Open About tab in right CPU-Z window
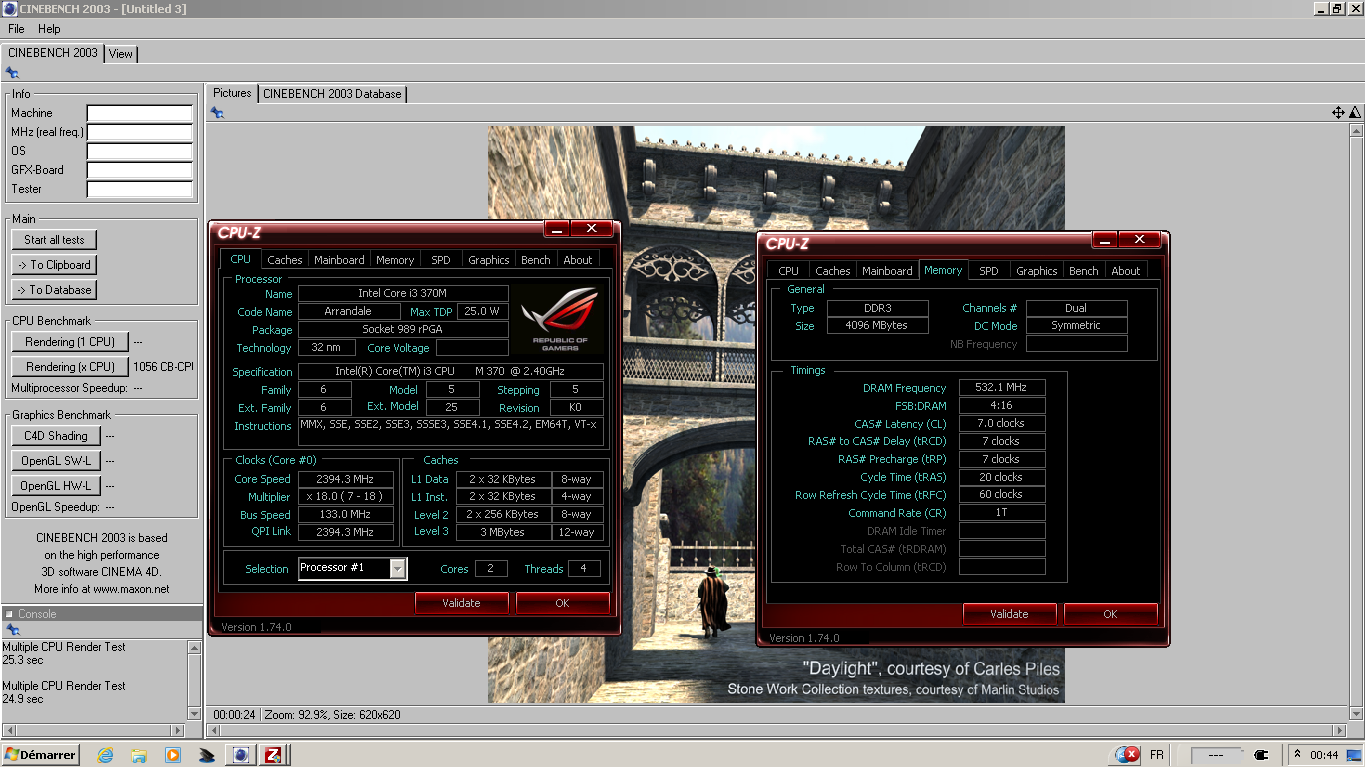 click(1126, 271)
